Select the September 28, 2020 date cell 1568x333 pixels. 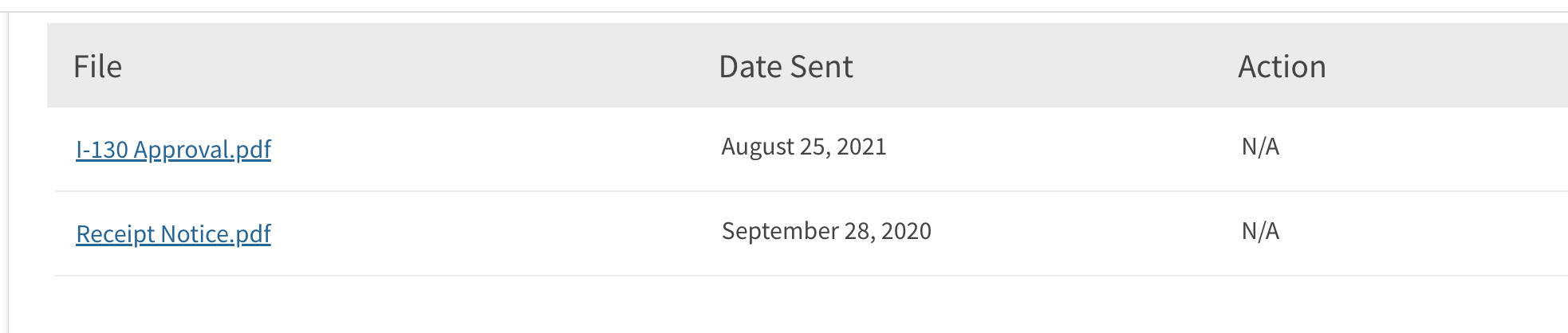tap(826, 231)
